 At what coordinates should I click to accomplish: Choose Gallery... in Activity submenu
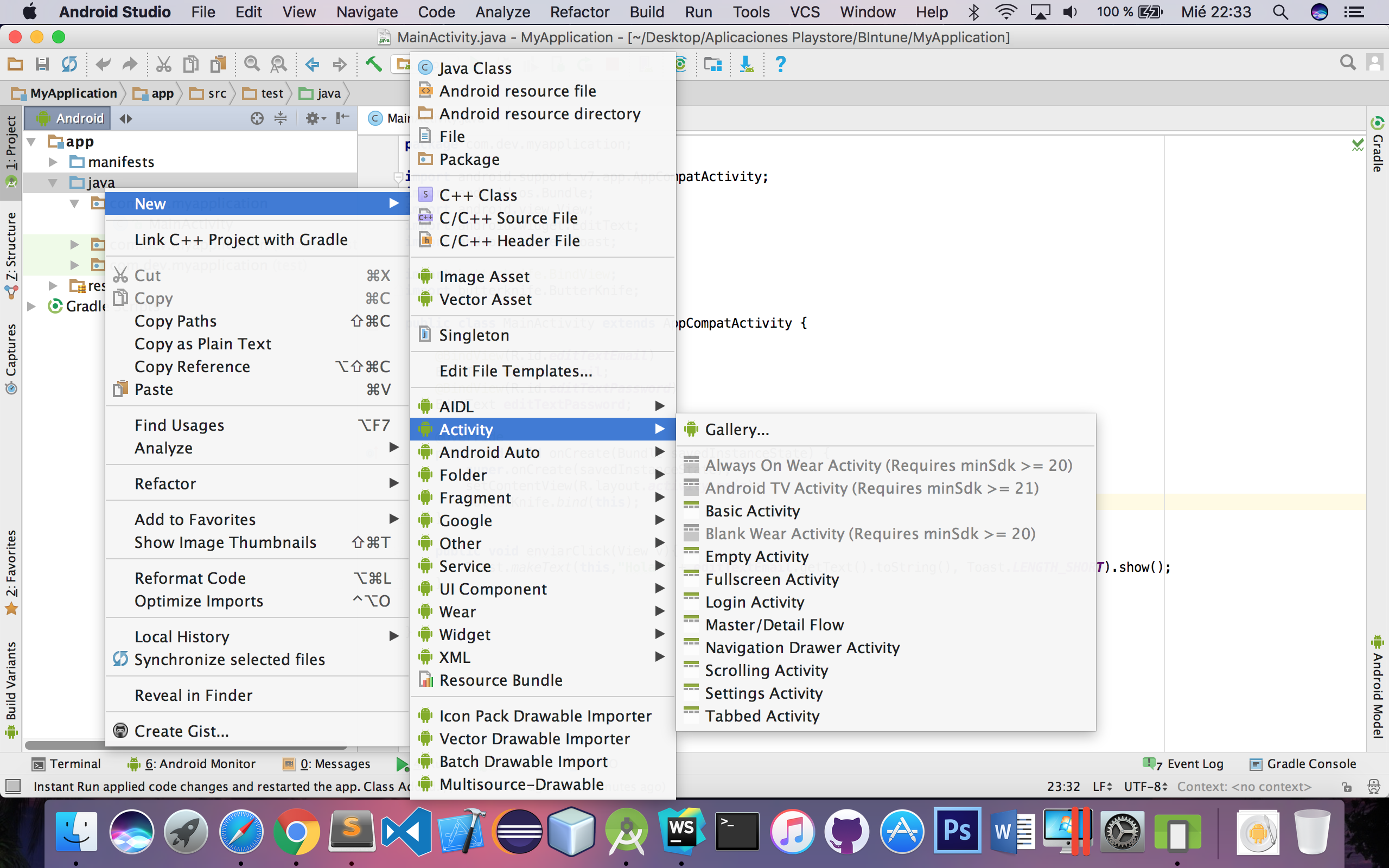point(886,430)
